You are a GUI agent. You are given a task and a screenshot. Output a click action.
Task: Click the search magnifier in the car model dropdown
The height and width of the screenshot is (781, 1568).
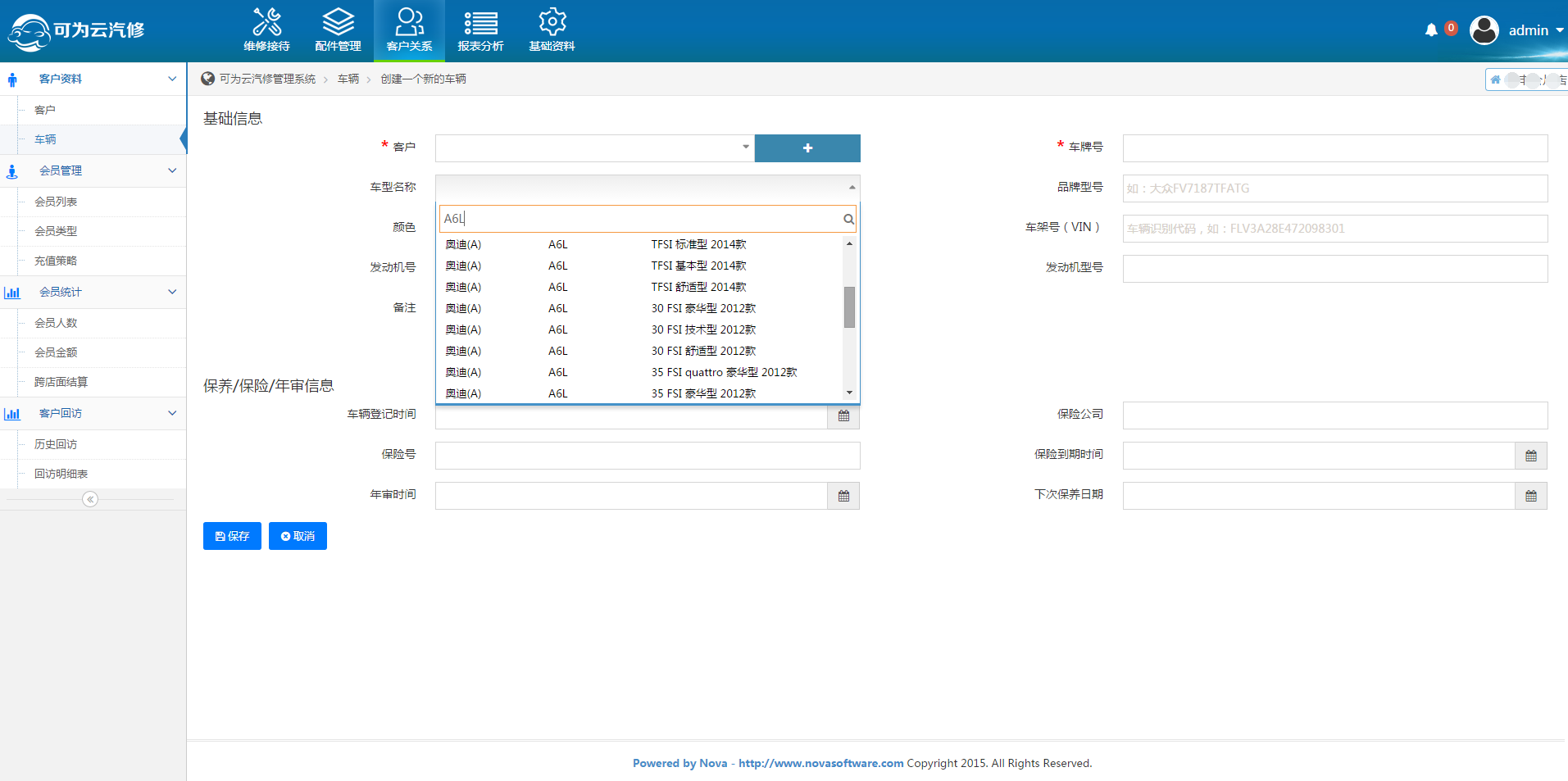848,219
